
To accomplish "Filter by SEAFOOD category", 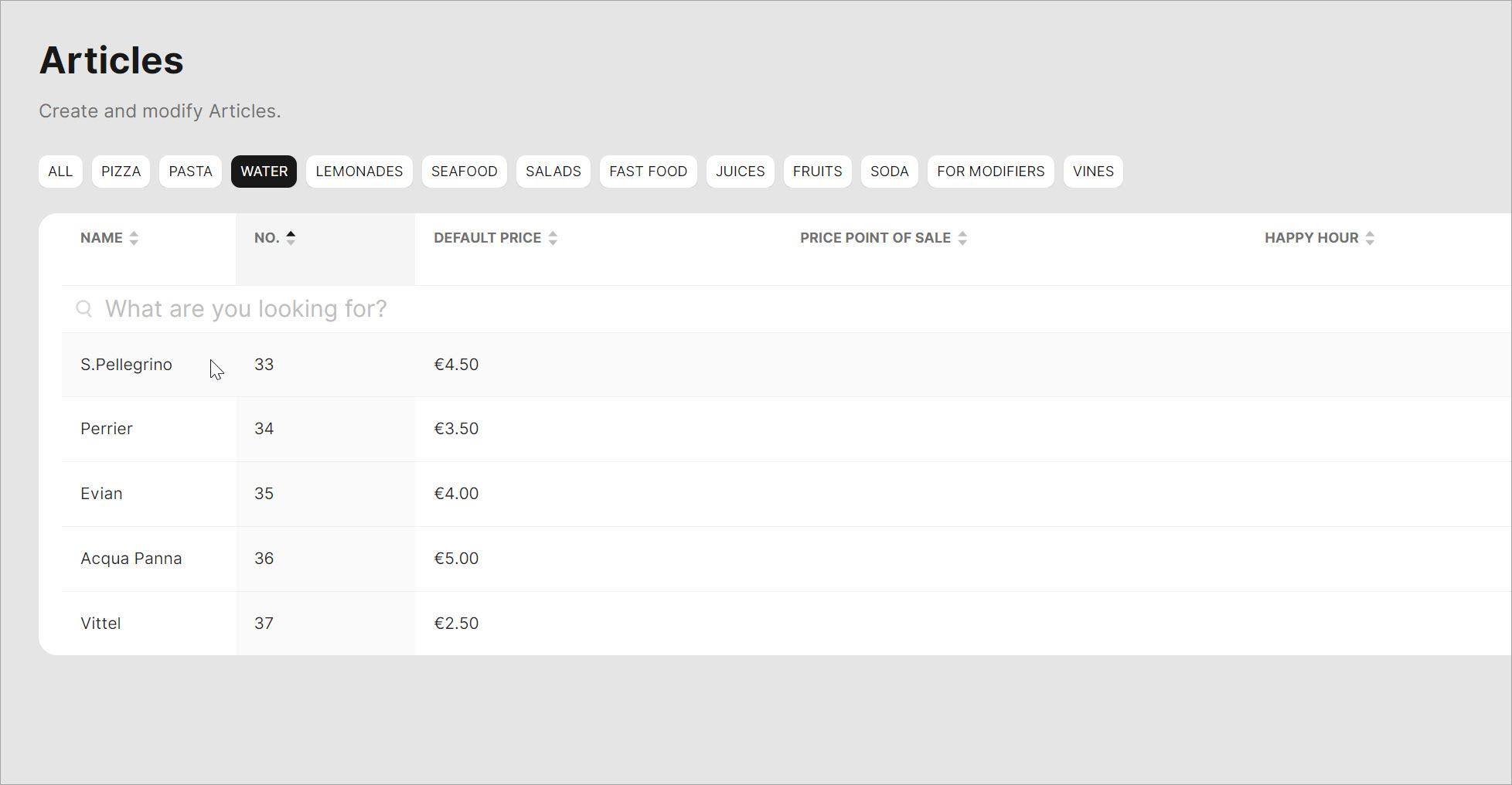I will 464,172.
